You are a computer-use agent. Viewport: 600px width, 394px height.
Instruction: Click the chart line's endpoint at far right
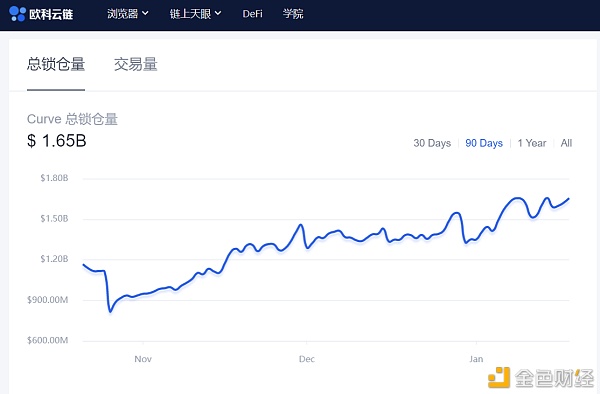tap(569, 199)
